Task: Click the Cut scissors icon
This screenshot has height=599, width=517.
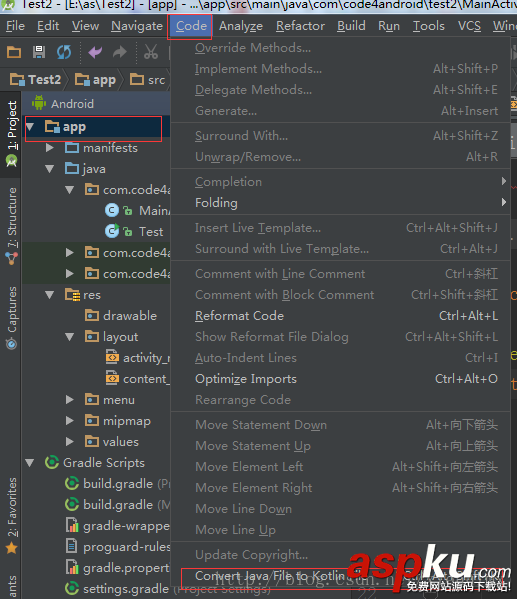Action: [x=151, y=52]
